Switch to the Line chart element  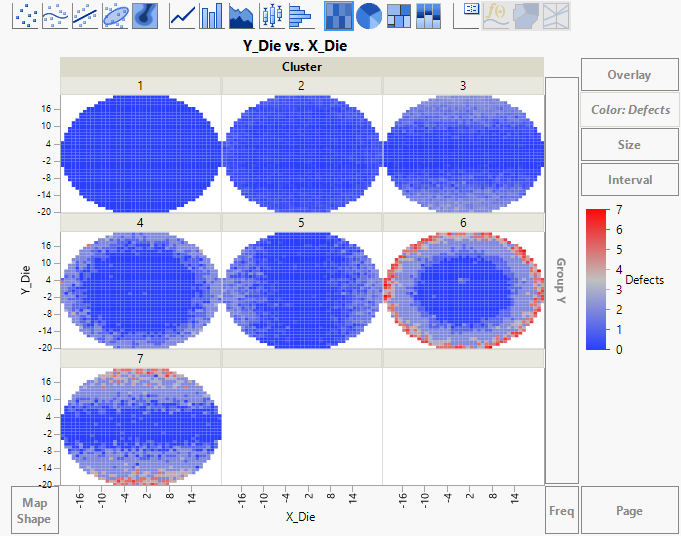click(182, 15)
